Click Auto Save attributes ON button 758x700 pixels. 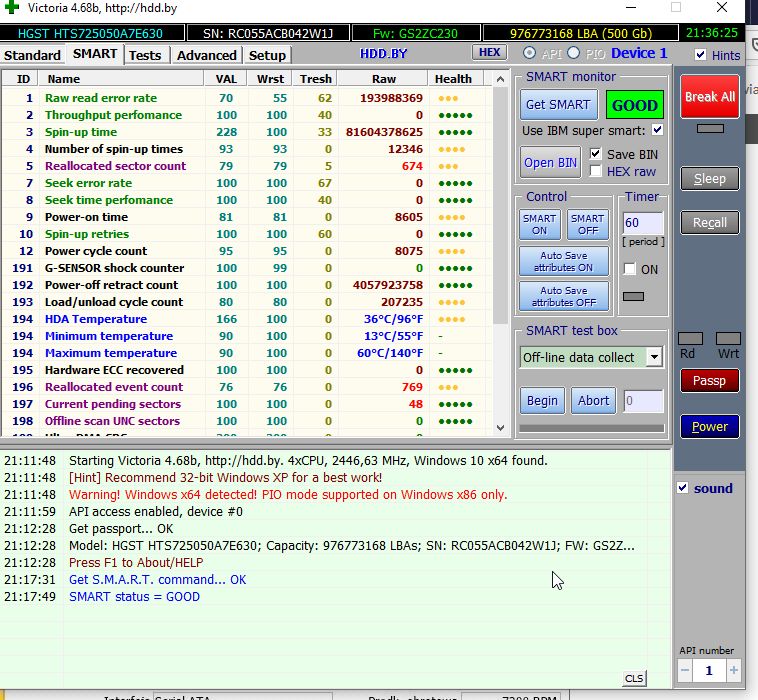coord(564,261)
